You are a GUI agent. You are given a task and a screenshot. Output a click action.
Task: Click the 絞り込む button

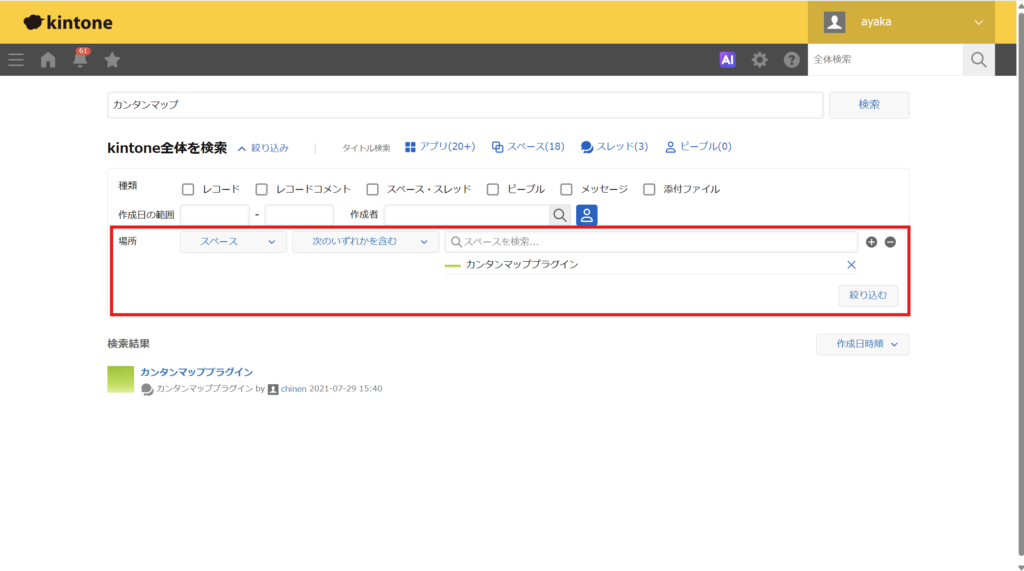tap(868, 295)
